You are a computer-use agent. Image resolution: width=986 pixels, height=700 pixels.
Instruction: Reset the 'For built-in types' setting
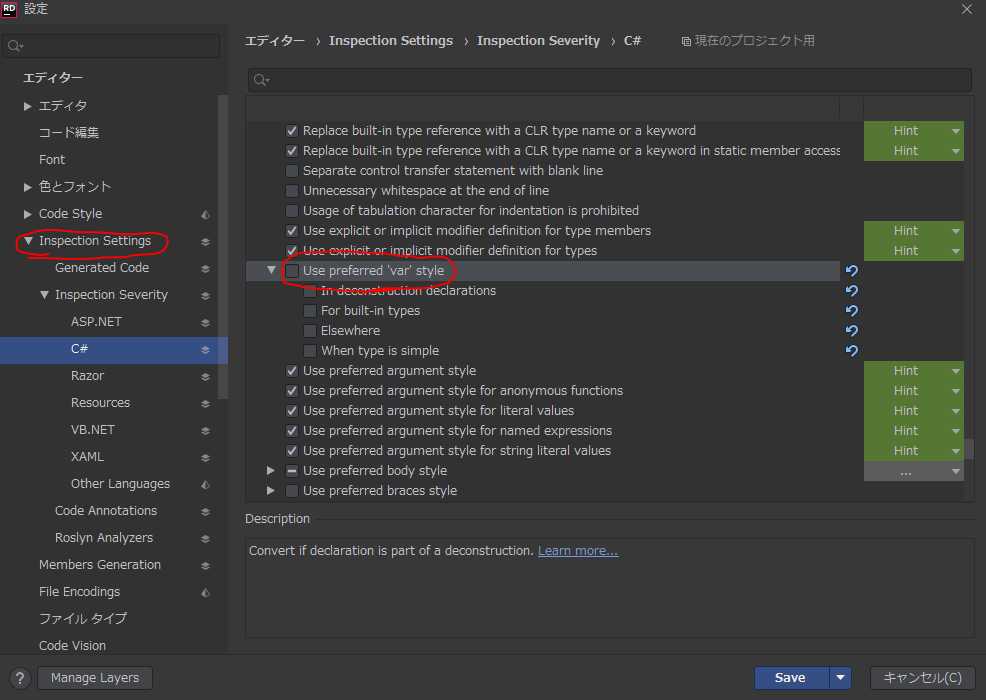pyautogui.click(x=852, y=311)
